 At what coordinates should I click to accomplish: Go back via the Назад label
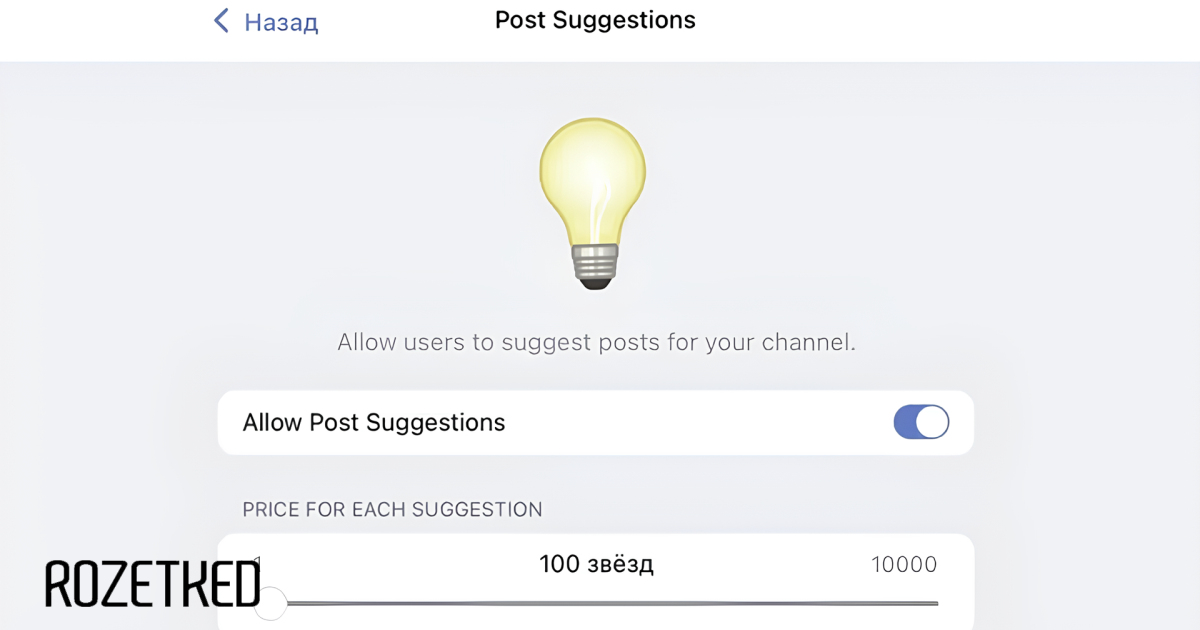(280, 22)
